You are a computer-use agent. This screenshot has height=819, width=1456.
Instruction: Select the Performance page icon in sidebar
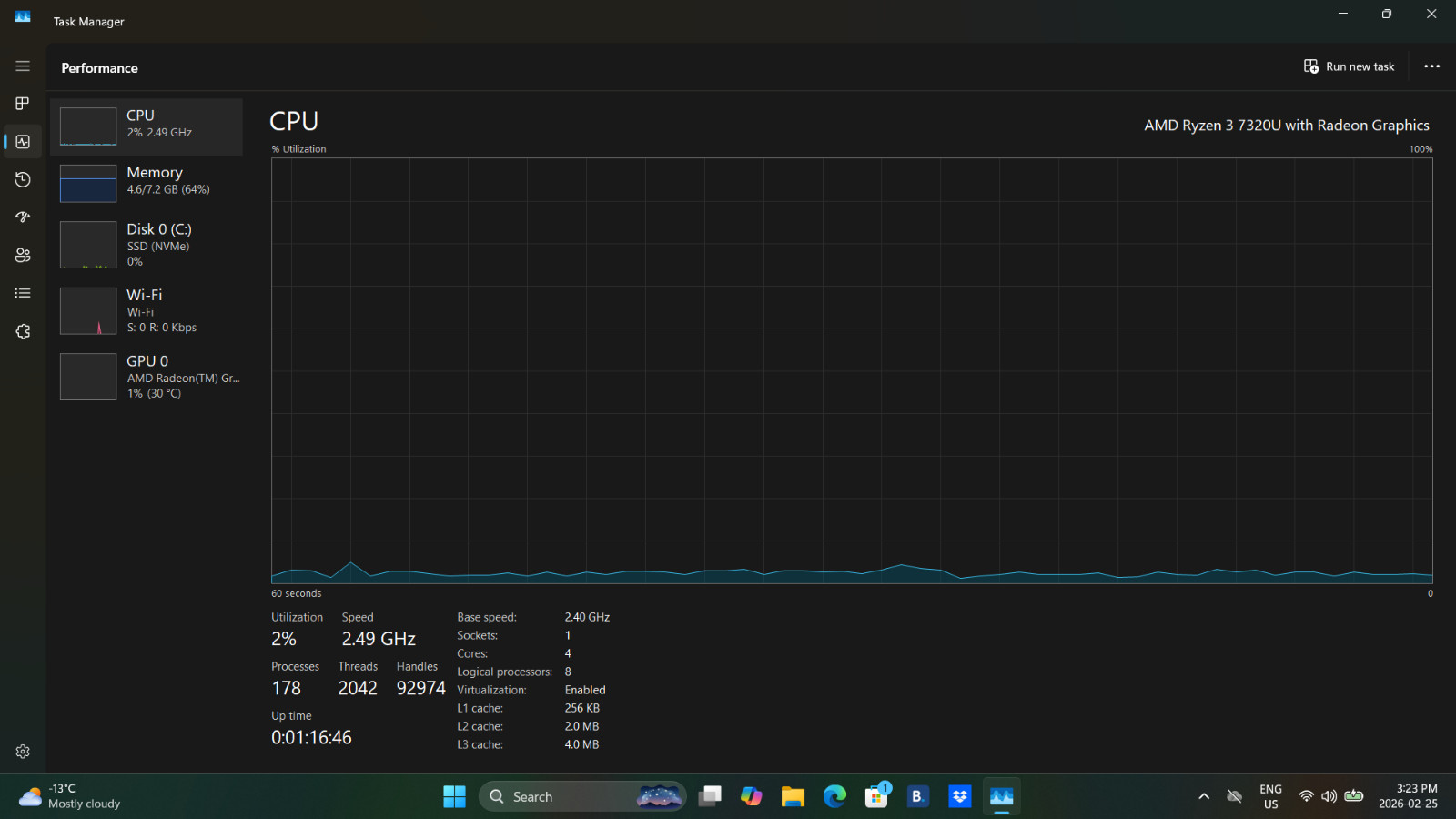coord(23,142)
